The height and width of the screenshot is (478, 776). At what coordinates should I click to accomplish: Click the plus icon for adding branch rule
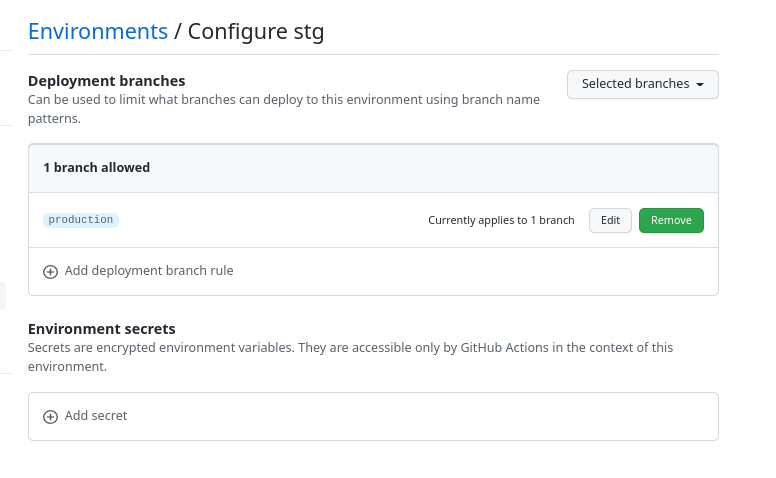[x=50, y=271]
